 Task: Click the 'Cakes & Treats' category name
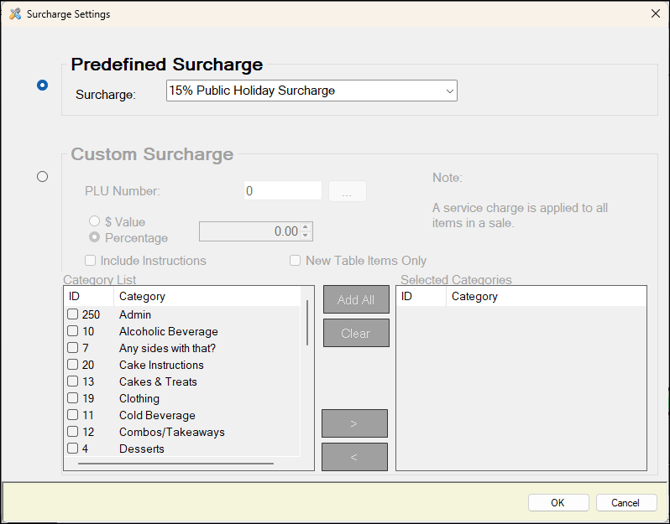pos(158,382)
